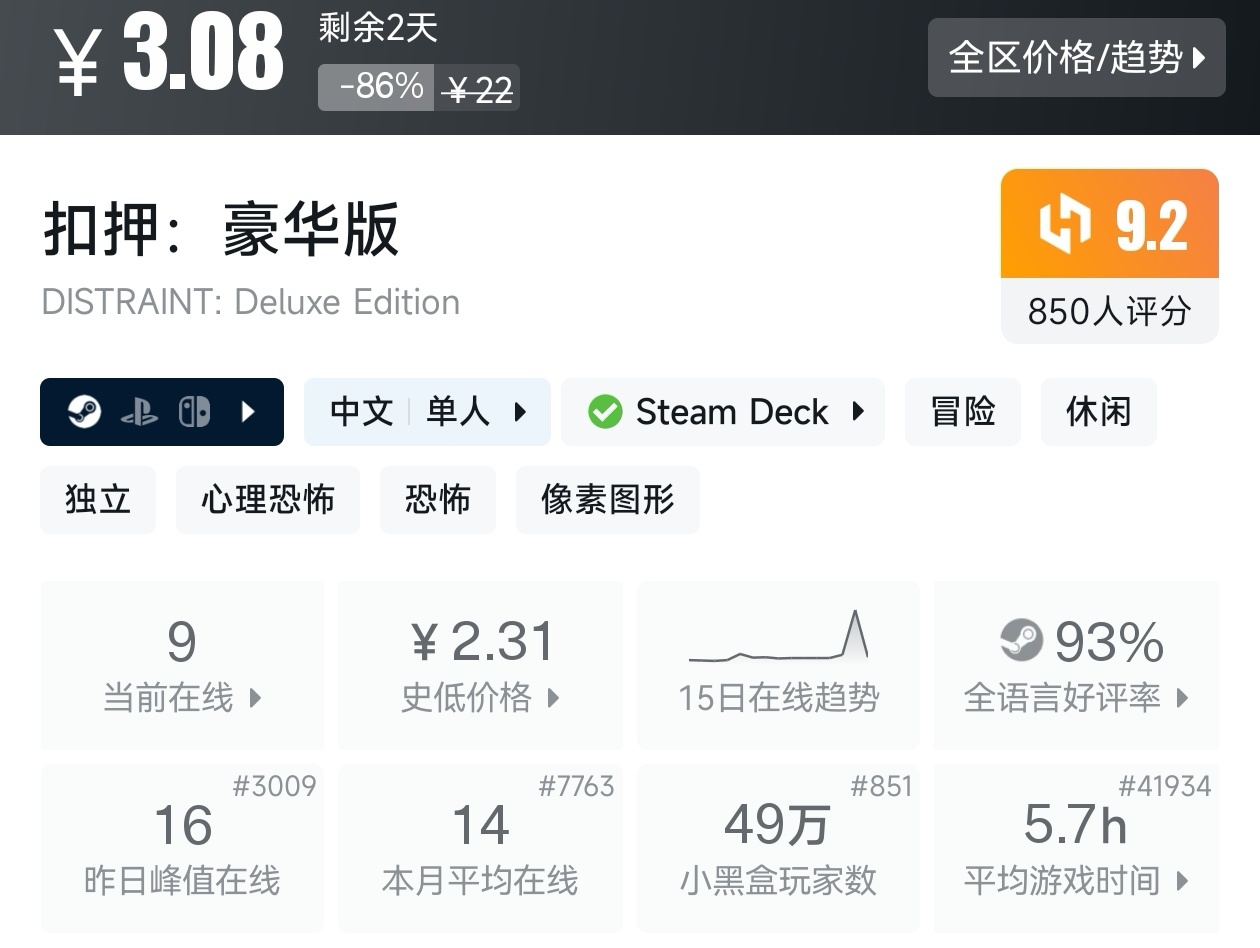Expand the 当前在线 player count details
The height and width of the screenshot is (948, 1260).
click(182, 697)
